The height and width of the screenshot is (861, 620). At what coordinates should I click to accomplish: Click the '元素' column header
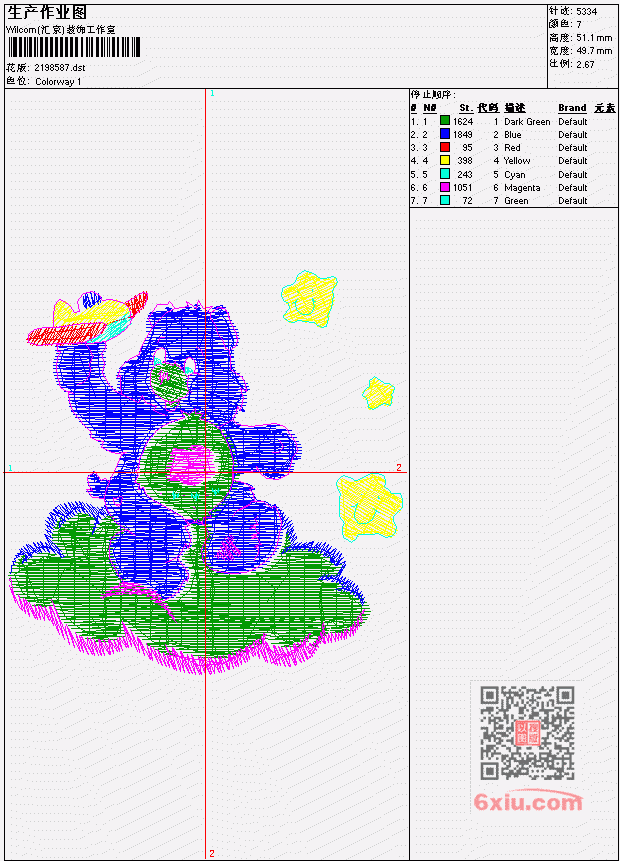pyautogui.click(x=605, y=108)
